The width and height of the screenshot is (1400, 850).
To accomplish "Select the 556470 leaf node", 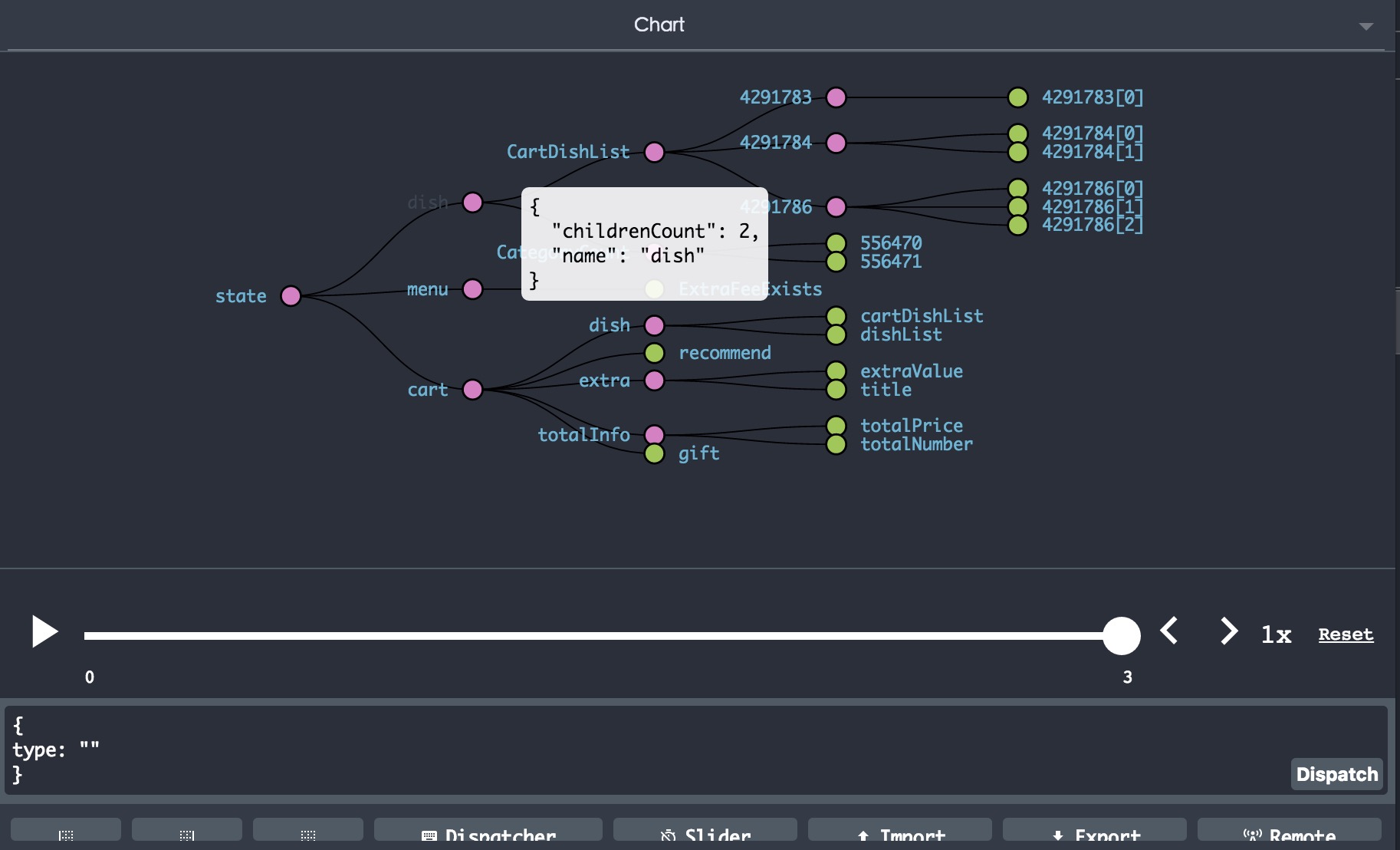I will coord(836,243).
